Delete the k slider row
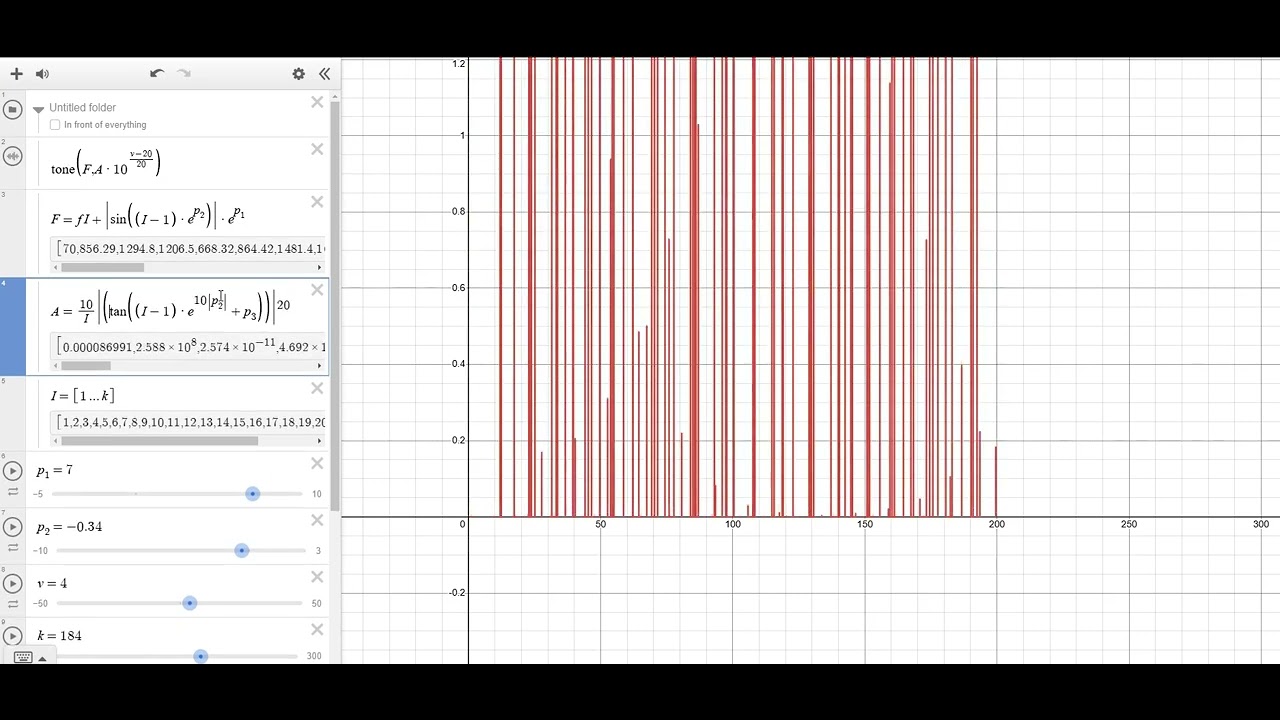The height and width of the screenshot is (720, 1280). 317,629
